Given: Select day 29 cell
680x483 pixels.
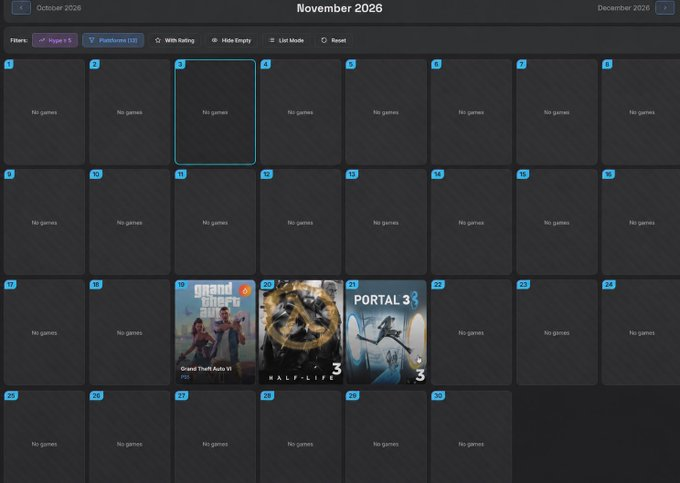Looking at the screenshot, I should tap(386, 437).
